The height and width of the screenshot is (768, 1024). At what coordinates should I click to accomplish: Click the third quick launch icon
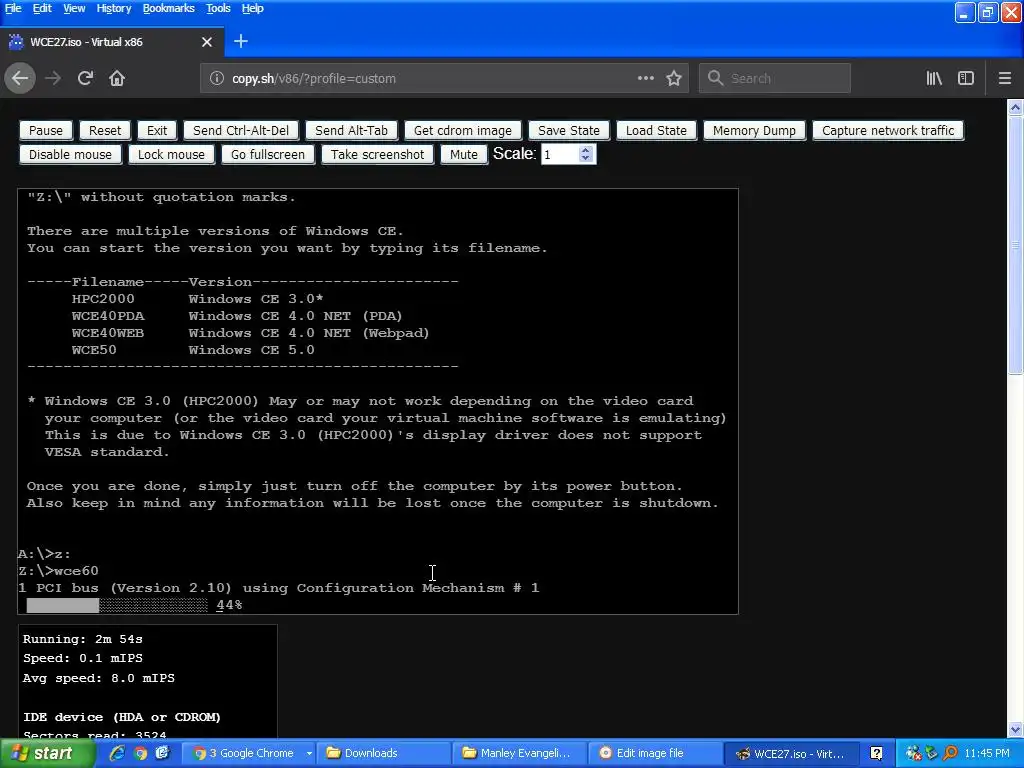[163, 753]
